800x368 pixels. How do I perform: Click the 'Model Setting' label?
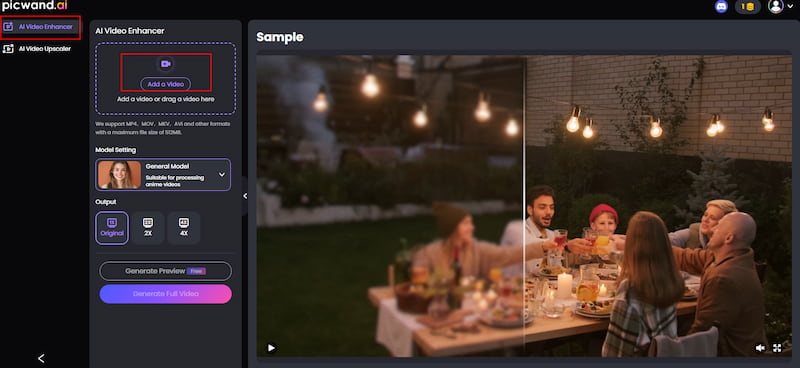[x=116, y=150]
